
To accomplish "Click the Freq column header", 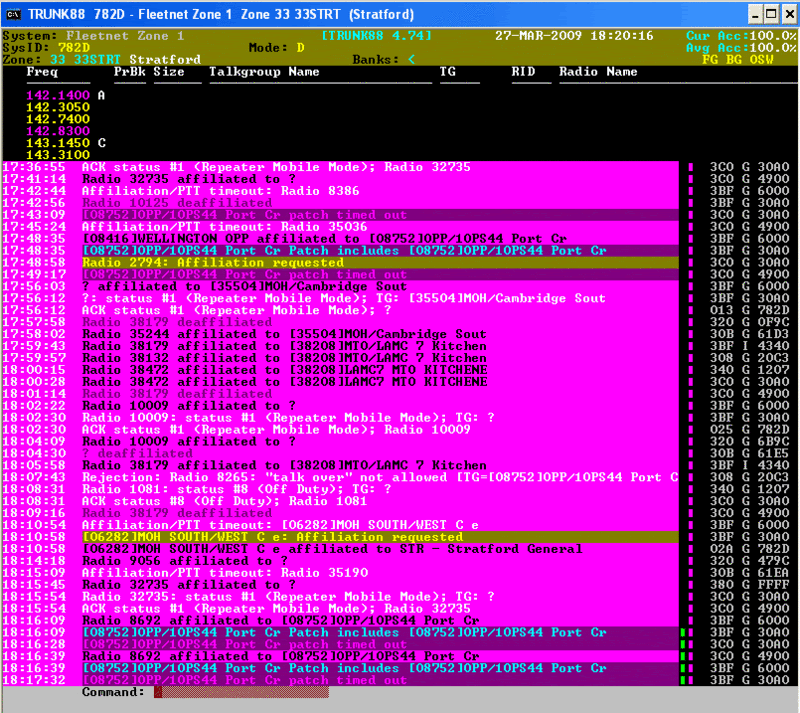I will pyautogui.click(x=42, y=72).
